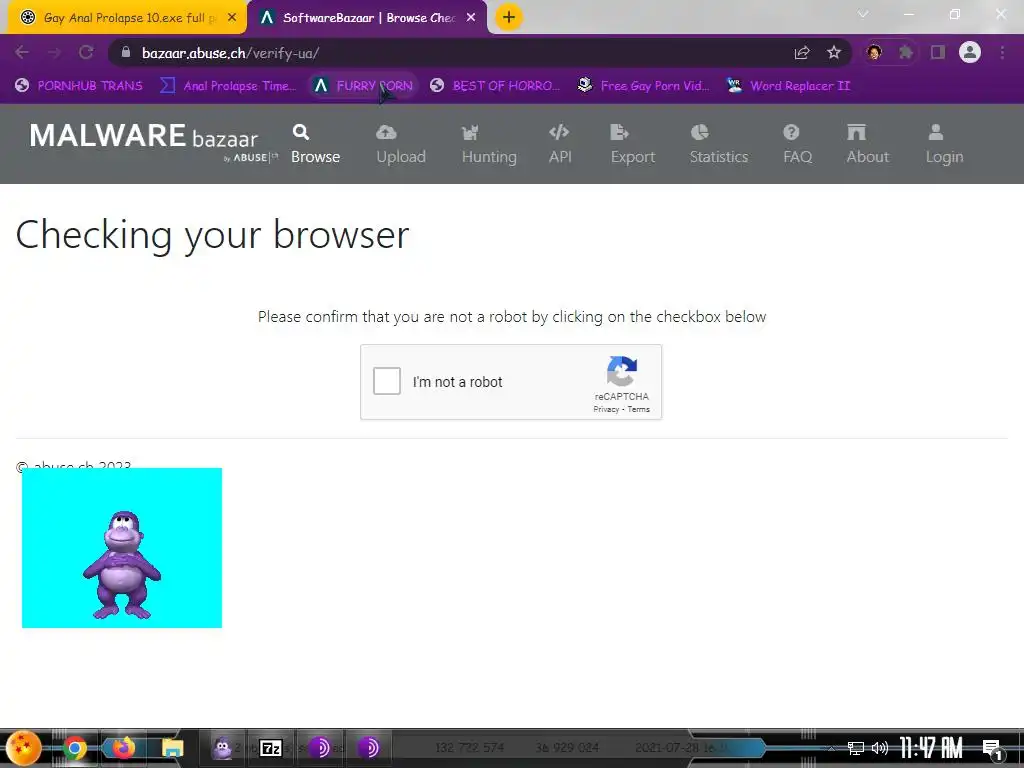Launch Firefox from the taskbar
This screenshot has width=1024, height=768.
click(x=123, y=748)
